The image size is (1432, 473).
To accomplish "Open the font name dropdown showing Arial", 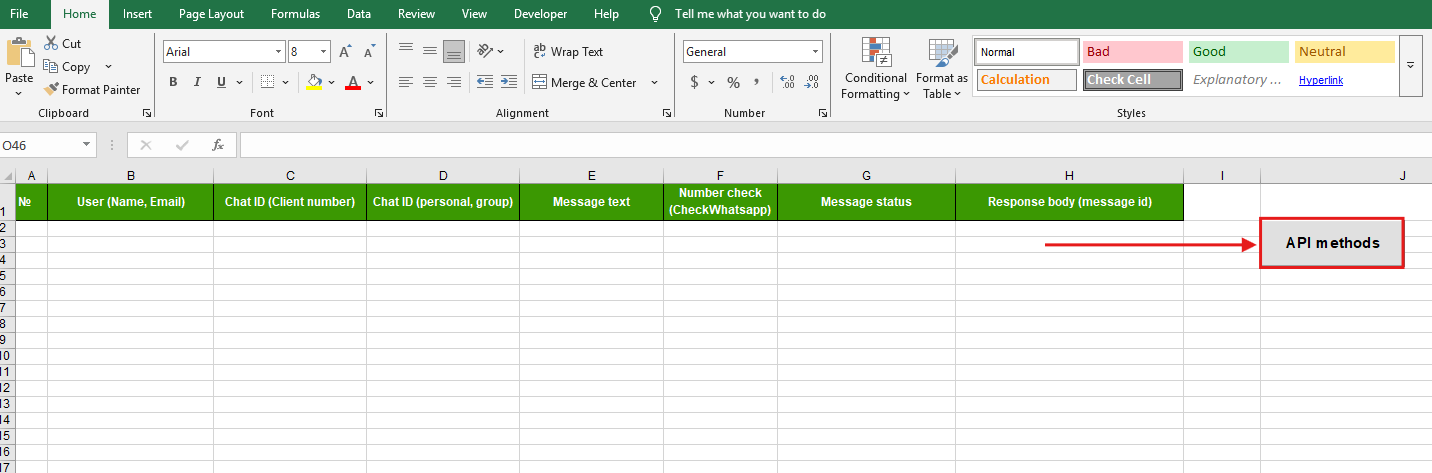I will [278, 52].
